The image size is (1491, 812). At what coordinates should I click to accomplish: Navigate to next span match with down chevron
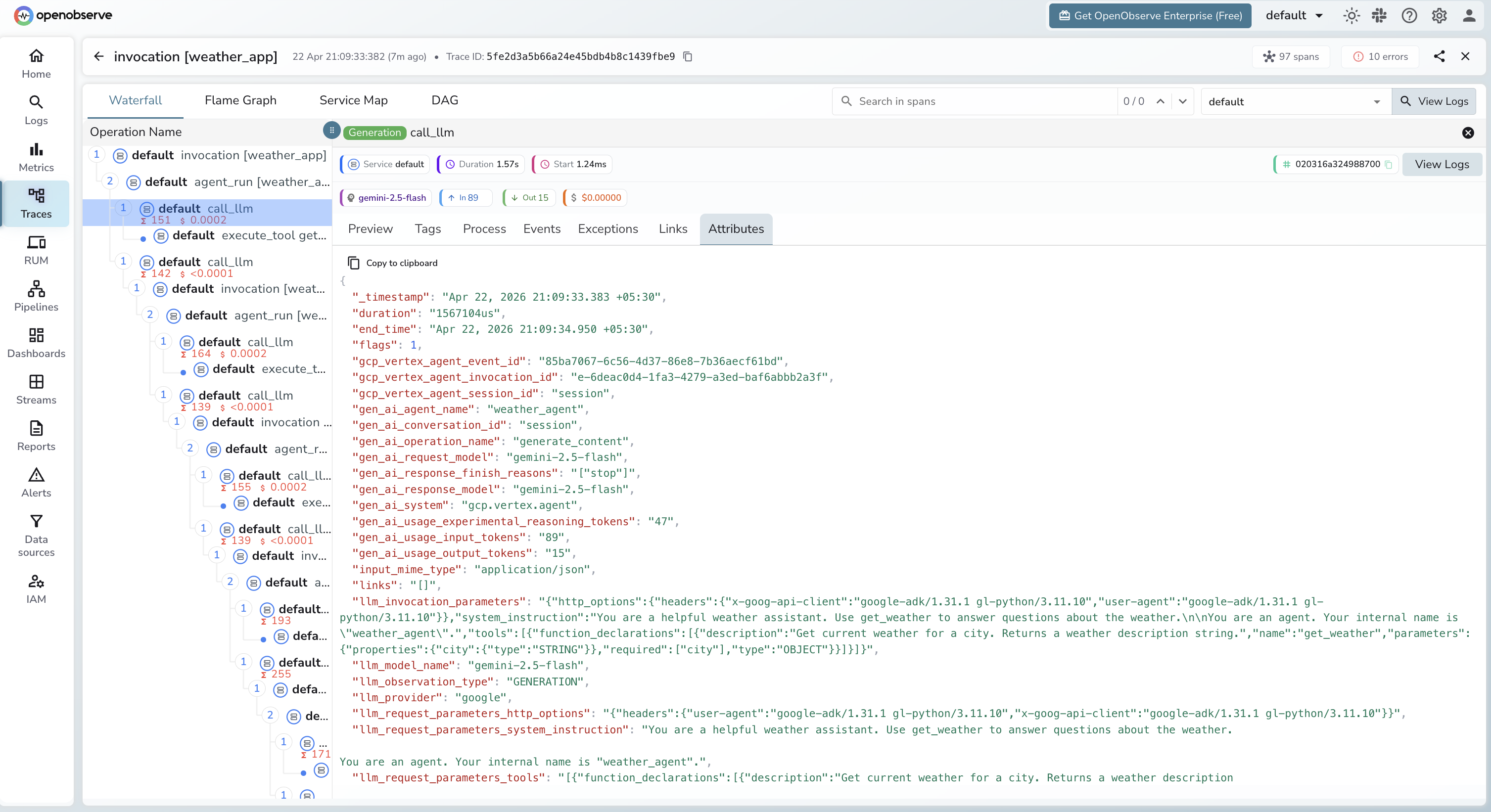(1183, 101)
